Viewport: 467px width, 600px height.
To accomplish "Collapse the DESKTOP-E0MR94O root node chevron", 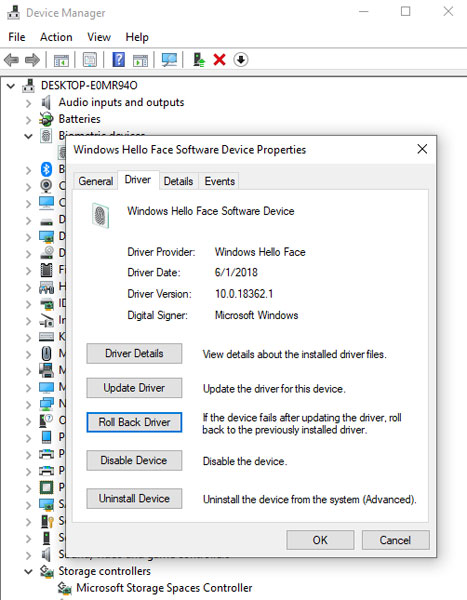I will 11,86.
